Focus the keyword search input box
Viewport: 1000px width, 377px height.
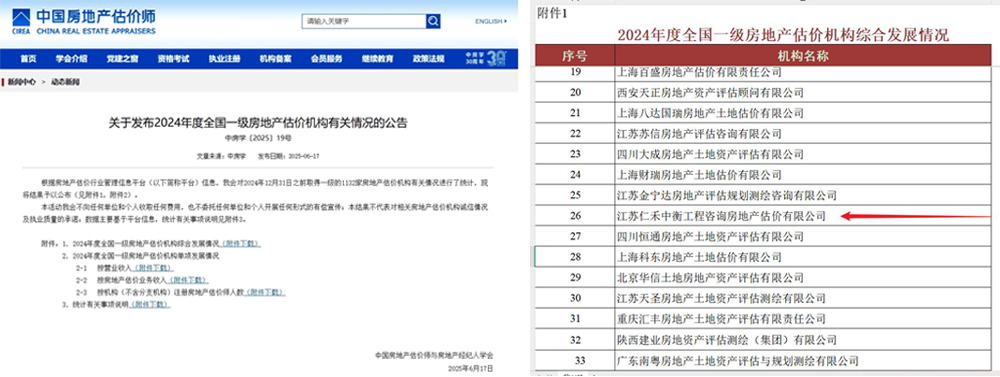click(x=364, y=22)
